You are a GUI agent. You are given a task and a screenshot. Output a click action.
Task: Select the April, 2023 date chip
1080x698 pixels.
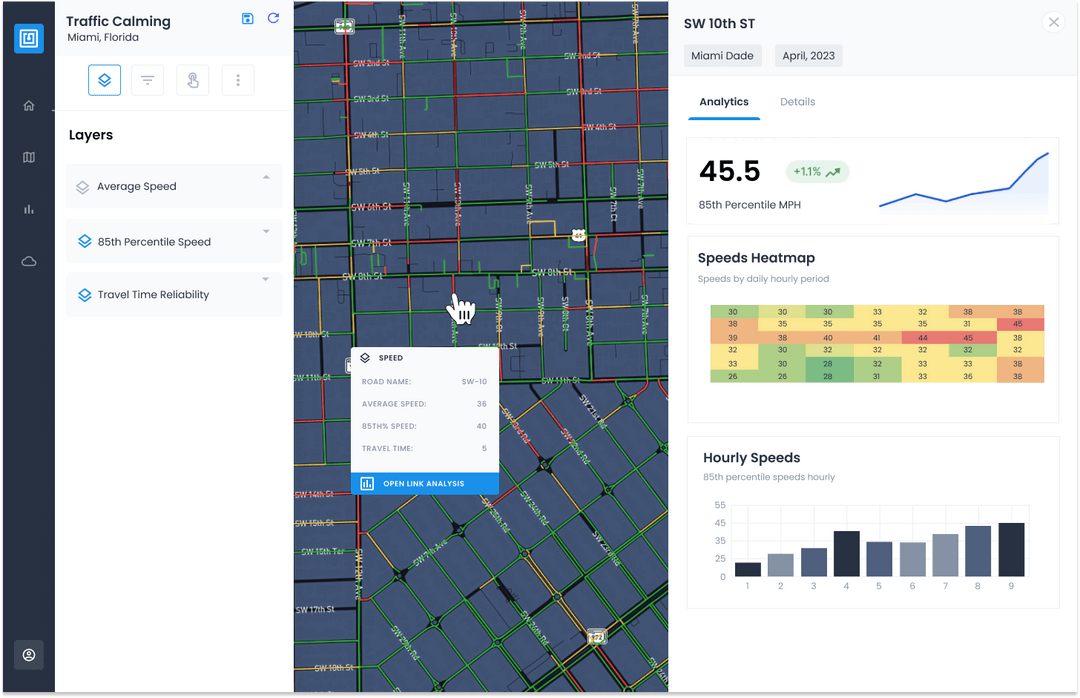pyautogui.click(x=808, y=56)
